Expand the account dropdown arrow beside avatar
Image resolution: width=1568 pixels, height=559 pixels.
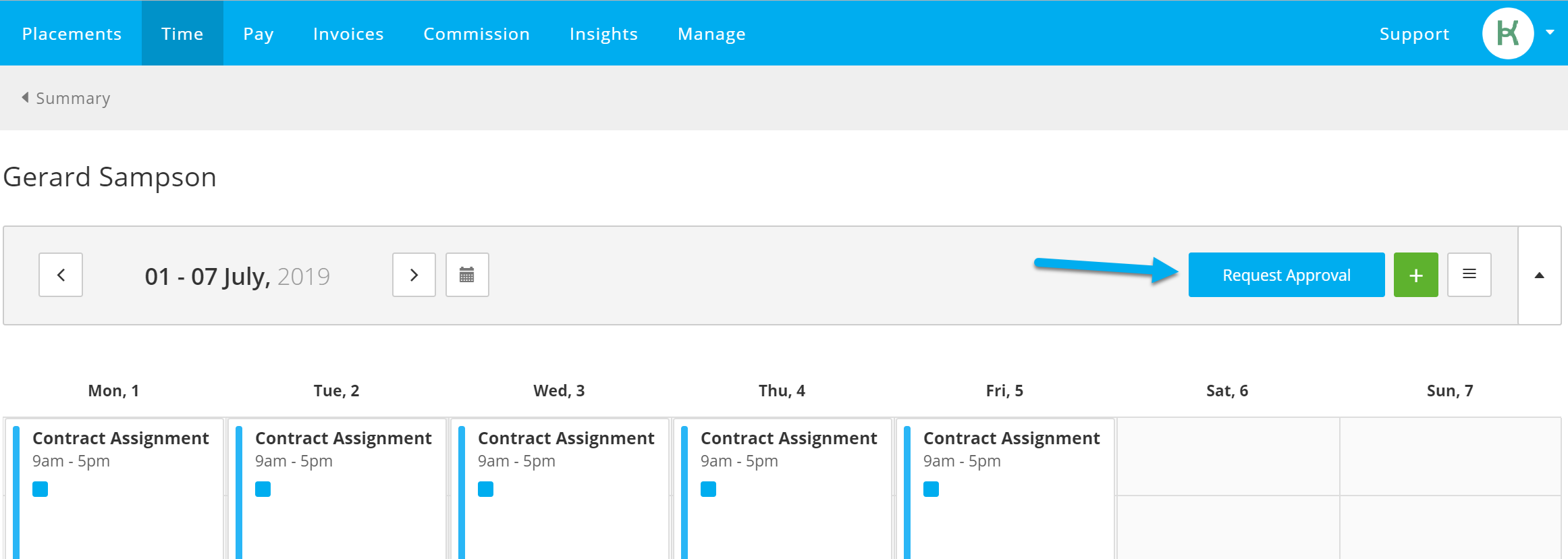(x=1550, y=32)
